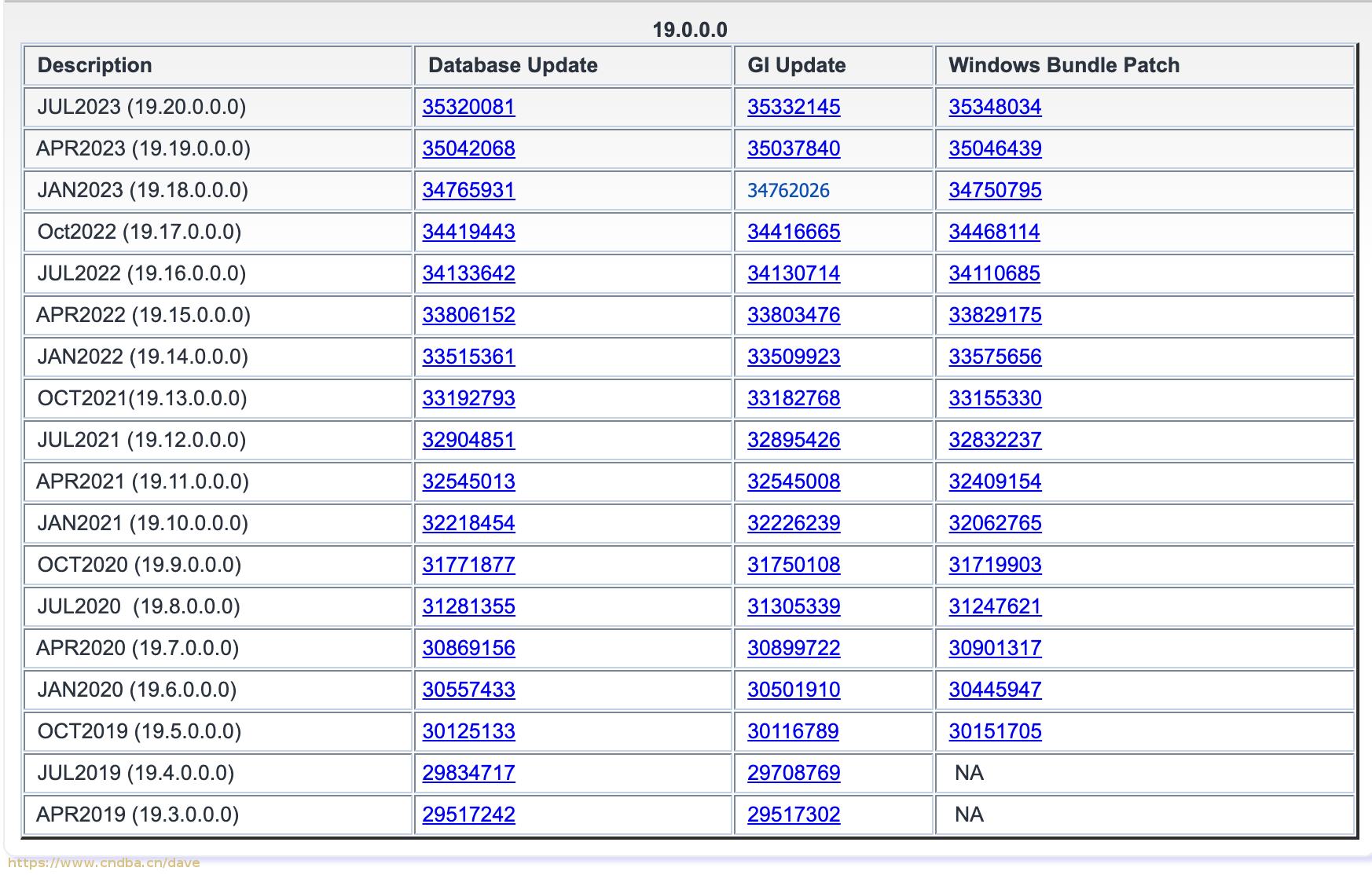
Task: Open Database Update patch 31281355
Action: [468, 606]
